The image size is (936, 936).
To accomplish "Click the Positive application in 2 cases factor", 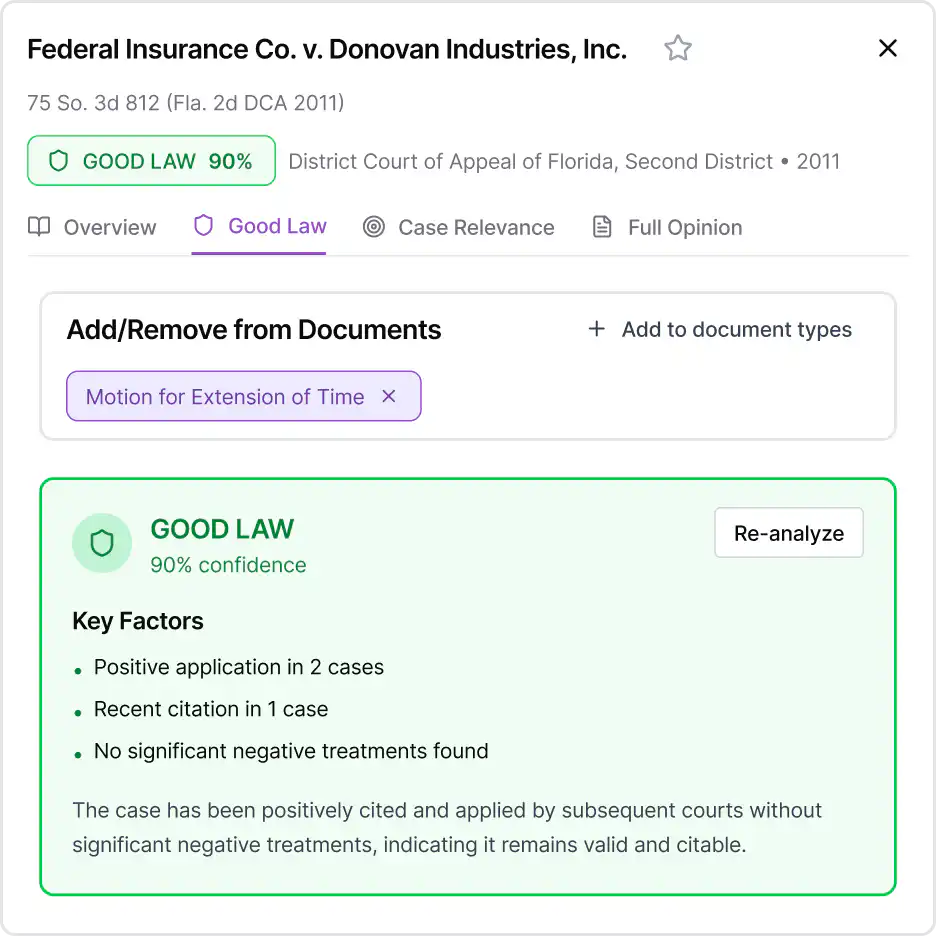I will pos(238,667).
